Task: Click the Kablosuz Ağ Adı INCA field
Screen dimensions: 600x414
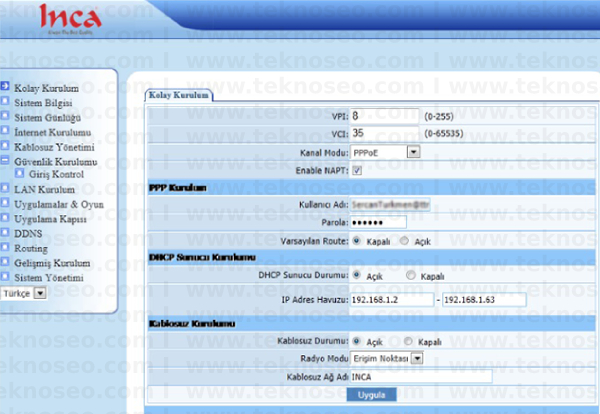Action: 421,377
